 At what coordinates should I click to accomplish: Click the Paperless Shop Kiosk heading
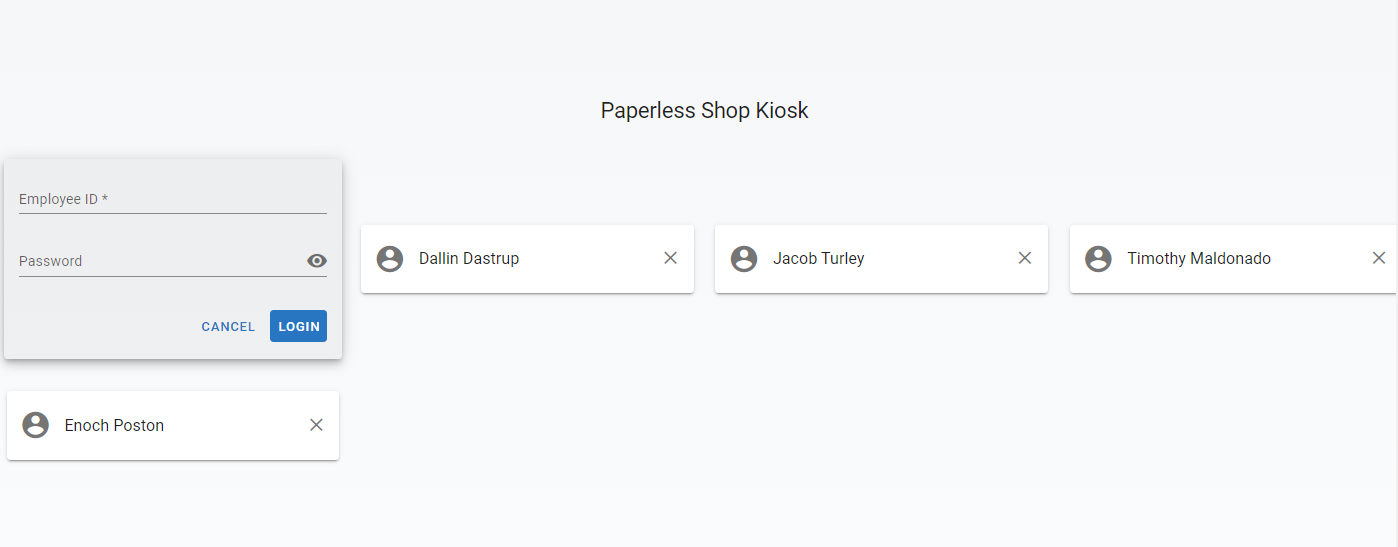point(704,110)
